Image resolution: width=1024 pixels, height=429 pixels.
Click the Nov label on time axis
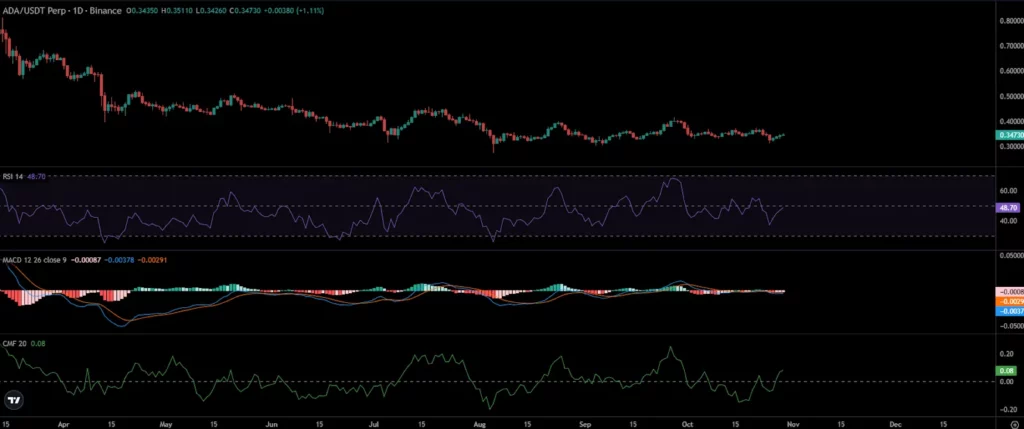[x=795, y=423]
